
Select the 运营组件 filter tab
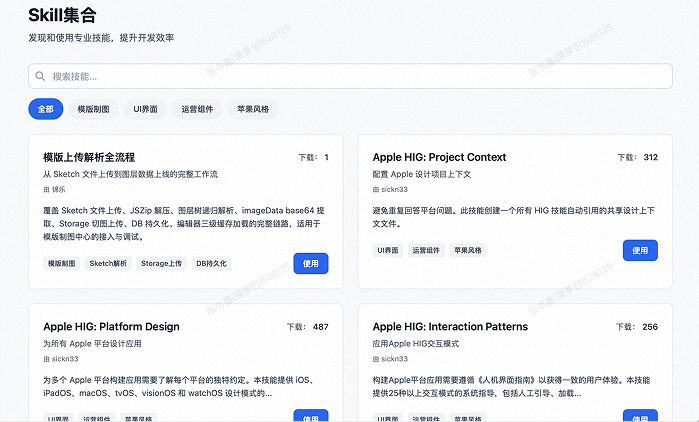coord(197,109)
